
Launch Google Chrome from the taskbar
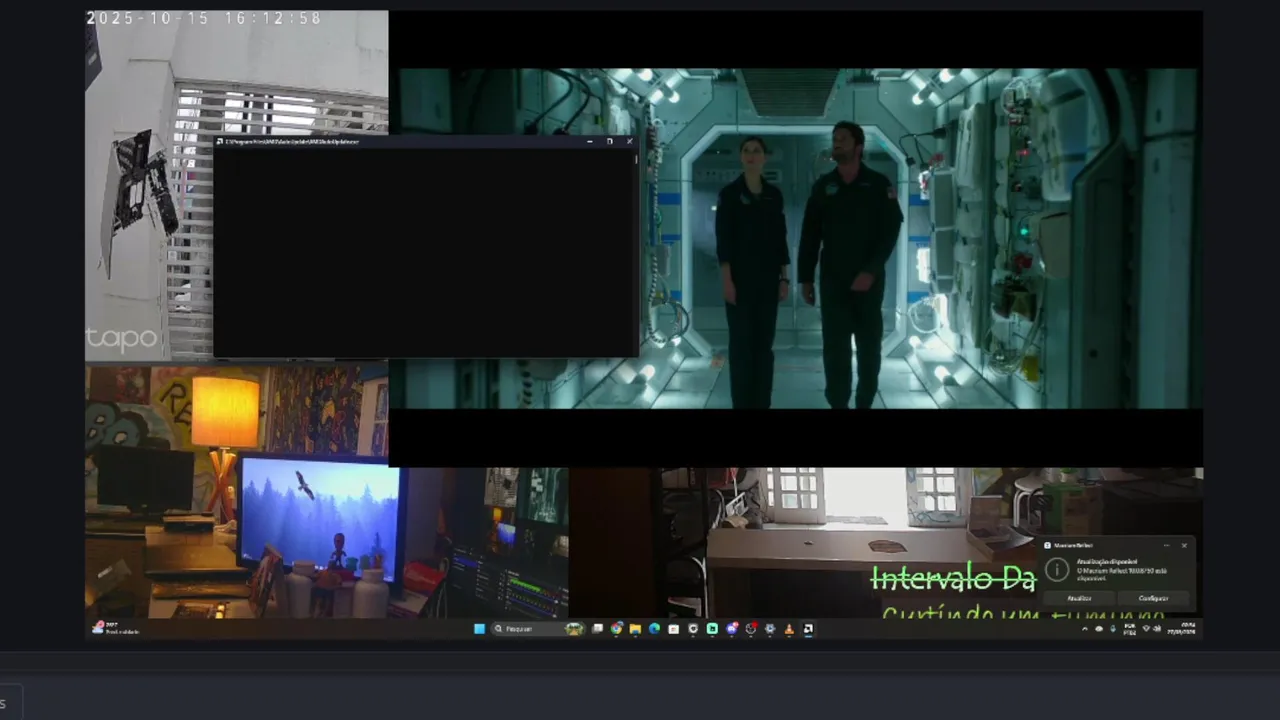[x=616, y=629]
